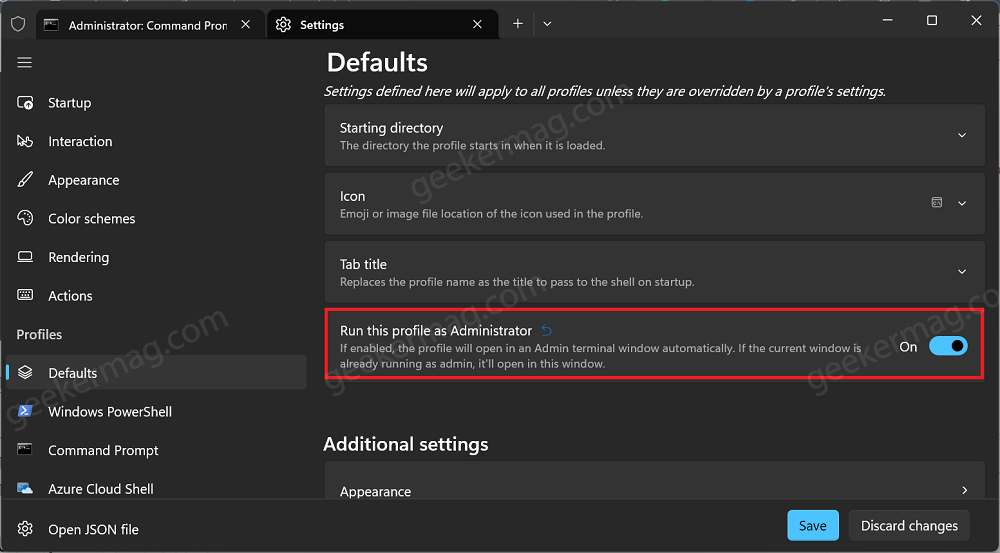Viewport: 1000px width, 553px height.
Task: Click the Rendering monitor icon
Action: 25,257
